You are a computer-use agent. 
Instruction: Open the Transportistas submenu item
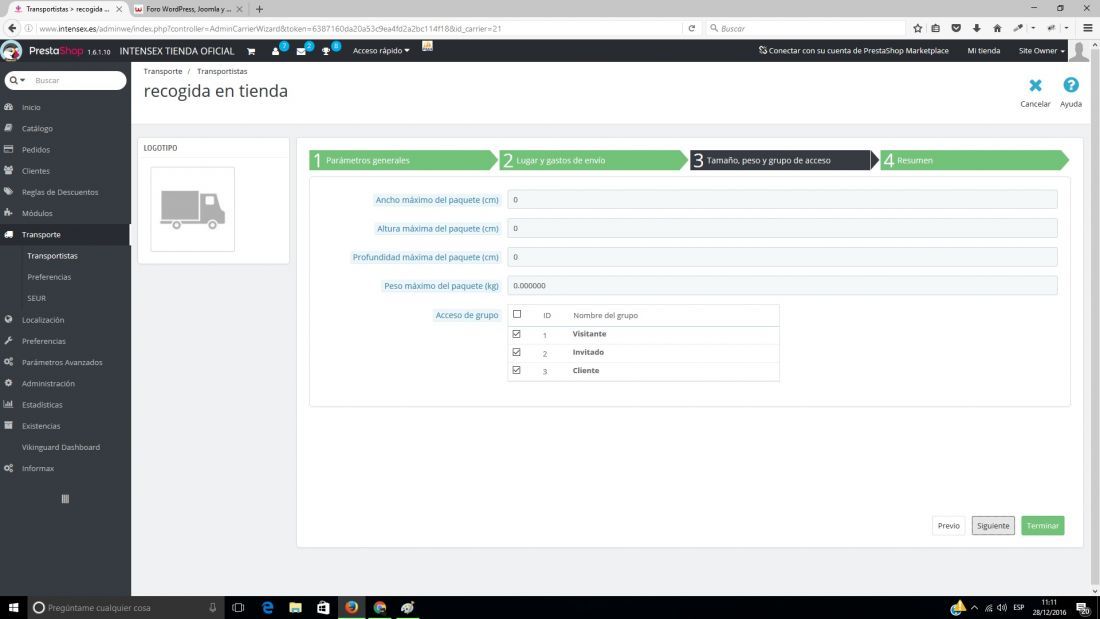pyautogui.click(x=52, y=256)
